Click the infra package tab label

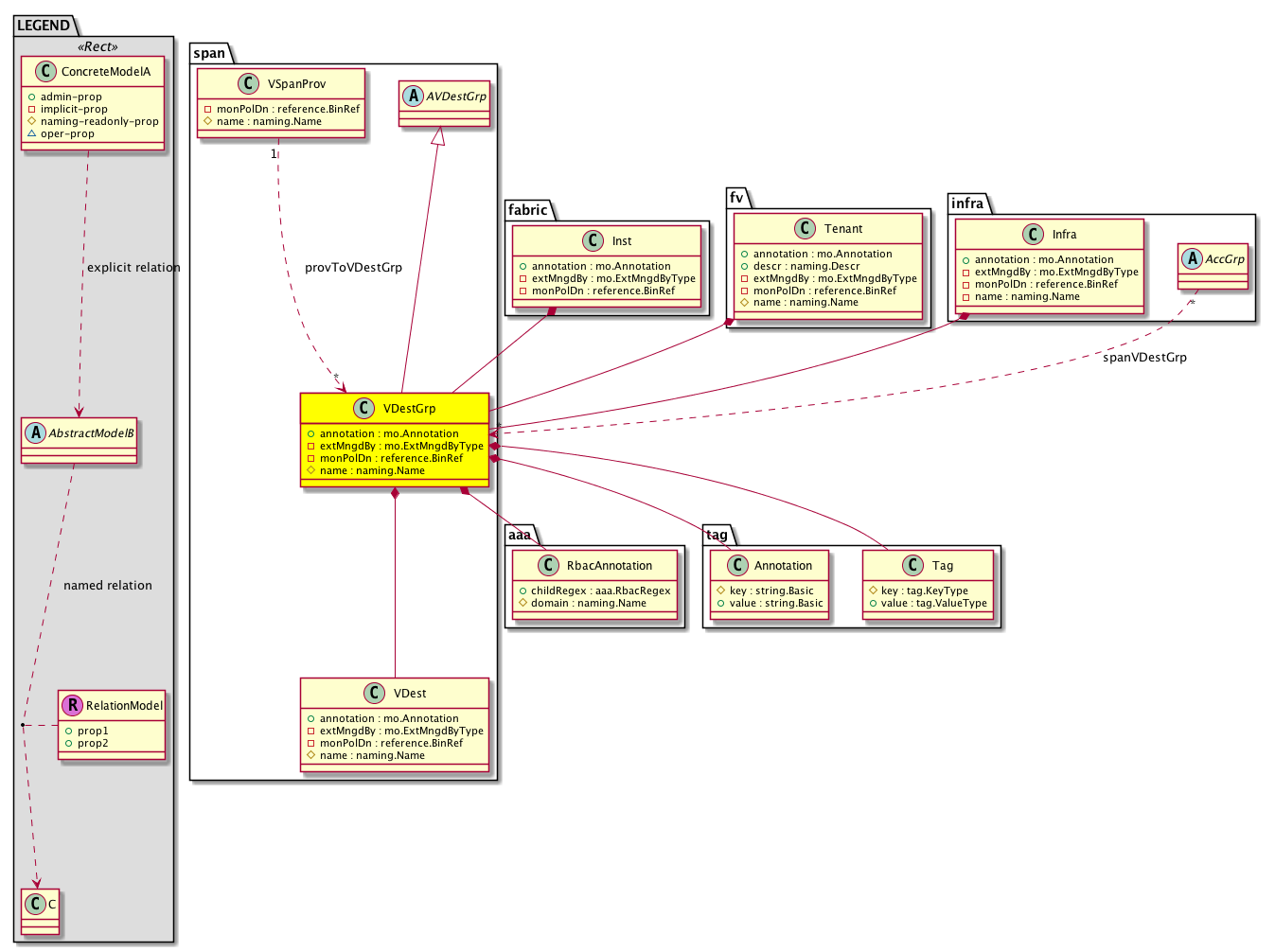coord(967,203)
